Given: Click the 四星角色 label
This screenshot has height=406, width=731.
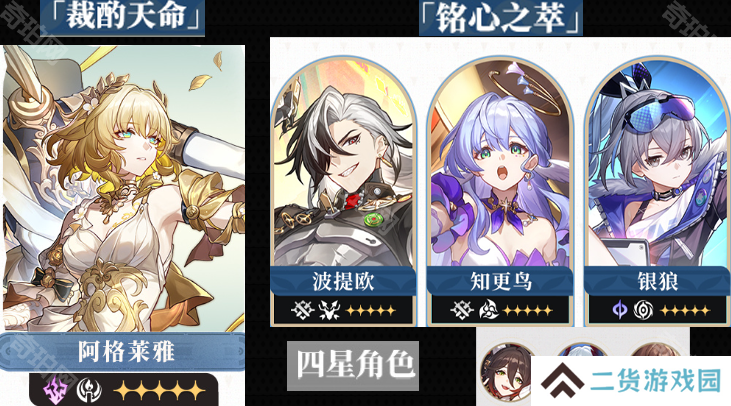Looking at the screenshot, I should tap(353, 365).
